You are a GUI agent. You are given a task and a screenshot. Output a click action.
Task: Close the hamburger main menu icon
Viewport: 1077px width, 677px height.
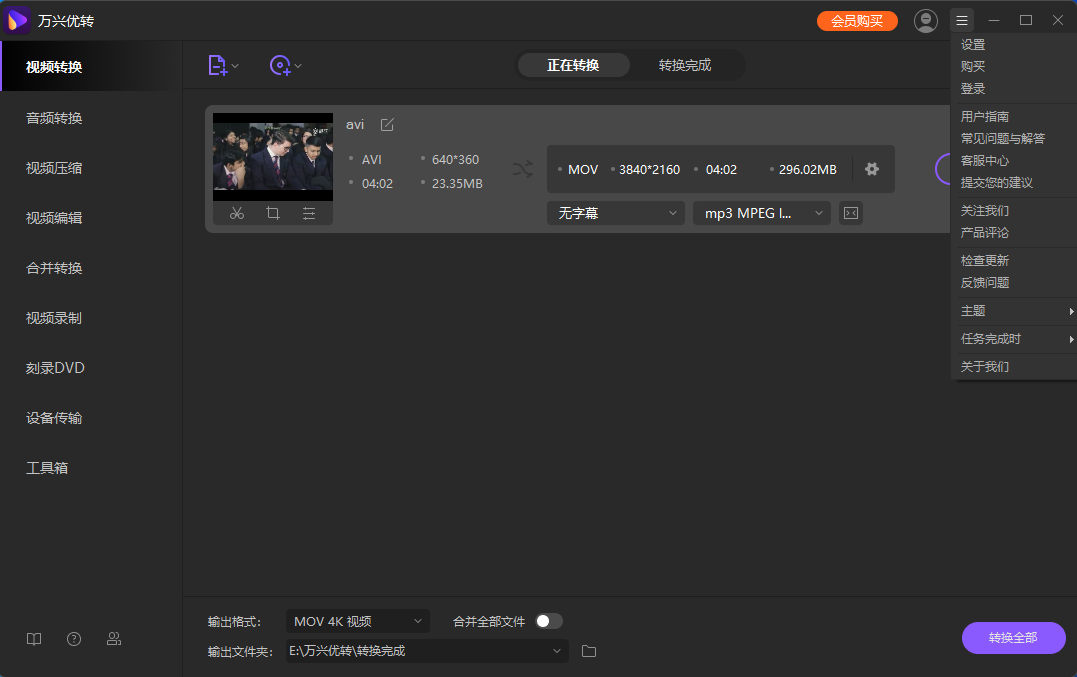(x=962, y=21)
